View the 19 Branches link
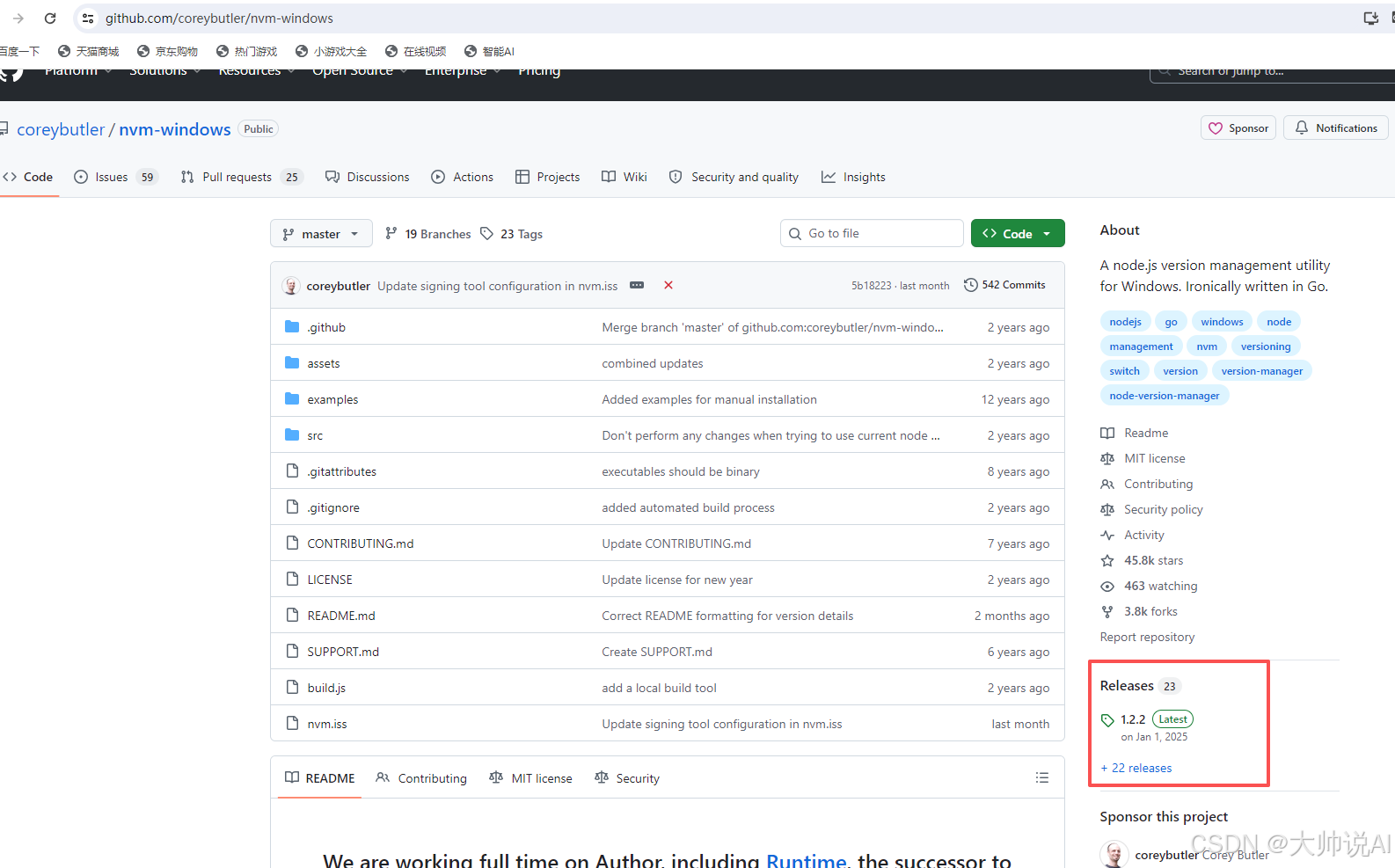The height and width of the screenshot is (868, 1395). pos(428,234)
